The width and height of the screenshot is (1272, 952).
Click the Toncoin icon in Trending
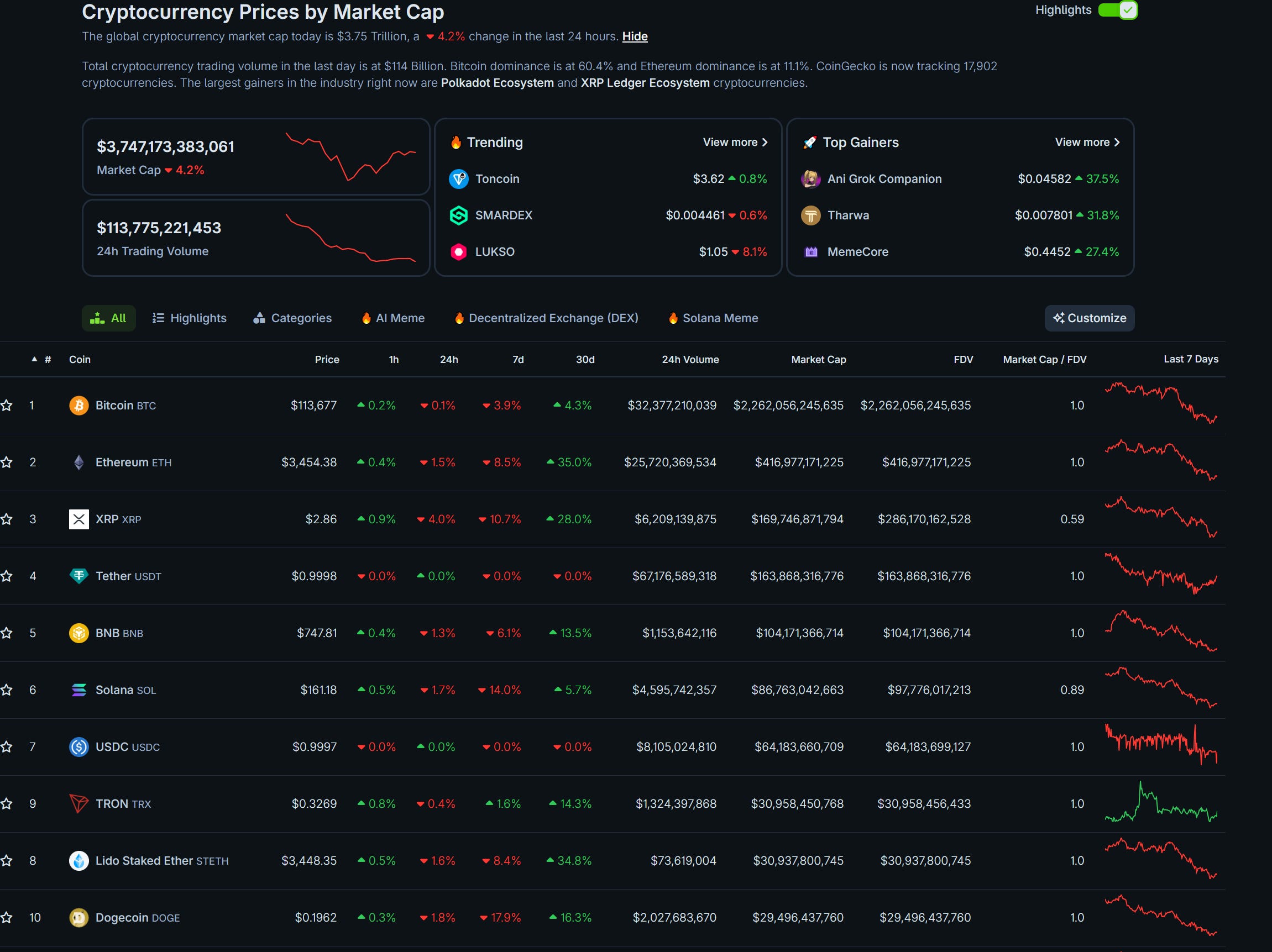point(458,179)
